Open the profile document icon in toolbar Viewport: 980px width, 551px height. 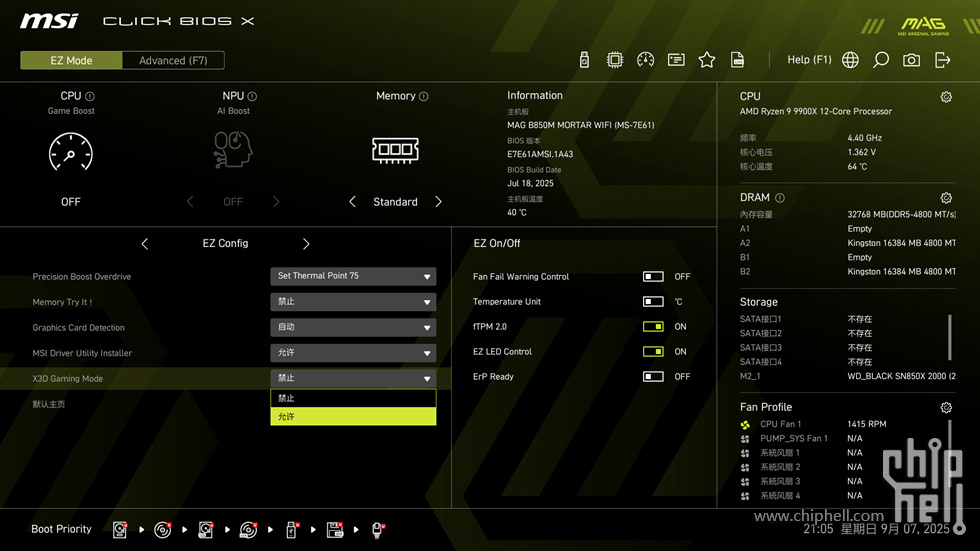(738, 60)
